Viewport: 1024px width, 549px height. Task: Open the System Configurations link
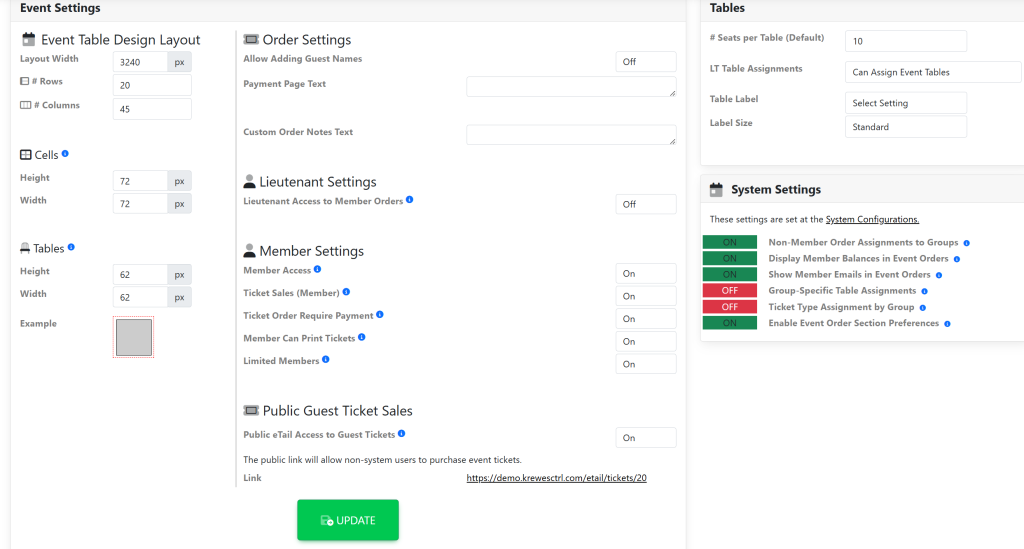pos(872,219)
